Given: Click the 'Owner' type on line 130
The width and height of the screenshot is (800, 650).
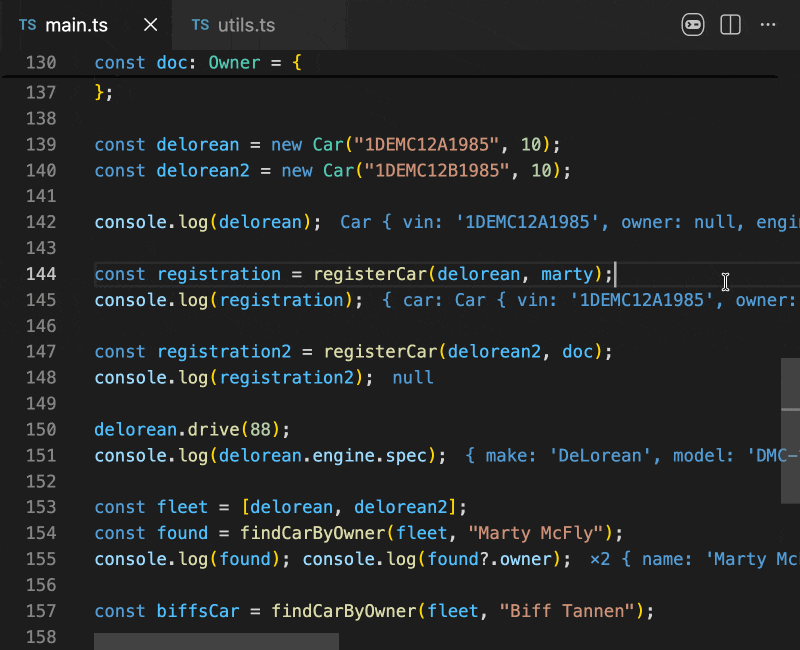Looking at the screenshot, I should [x=234, y=63].
